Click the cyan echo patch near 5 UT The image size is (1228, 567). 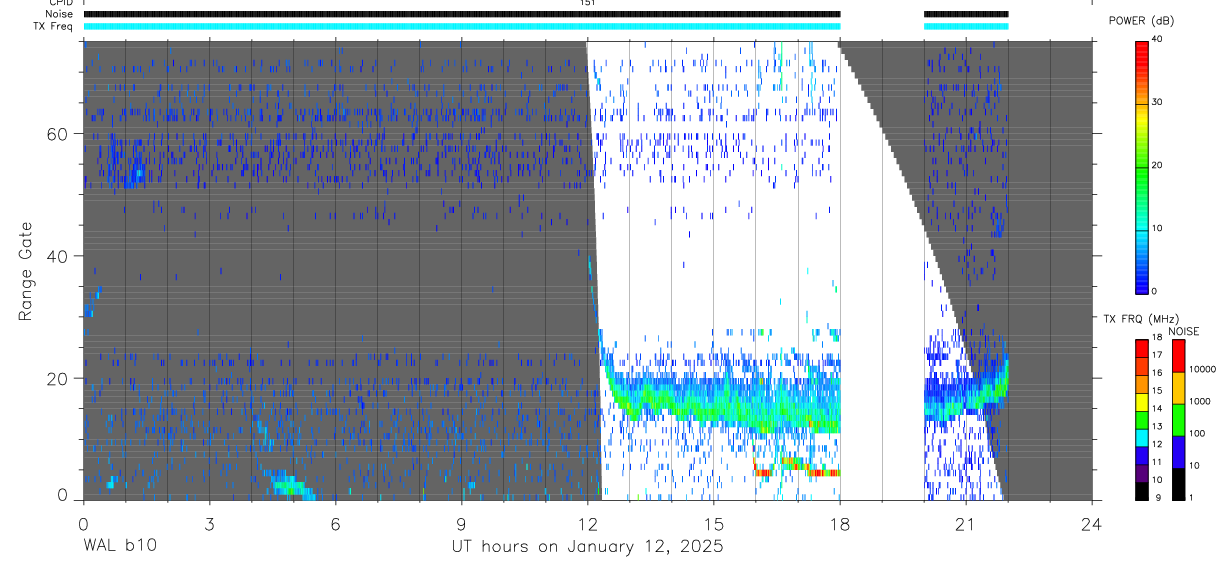(x=289, y=486)
